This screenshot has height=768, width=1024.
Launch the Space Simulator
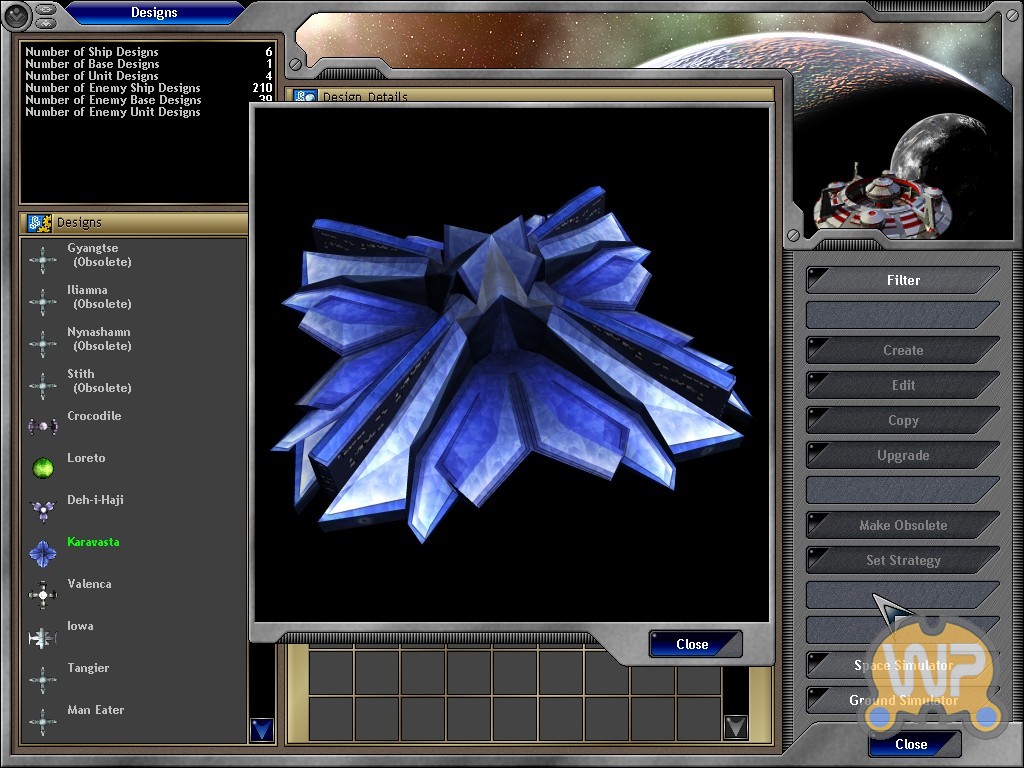click(x=902, y=666)
